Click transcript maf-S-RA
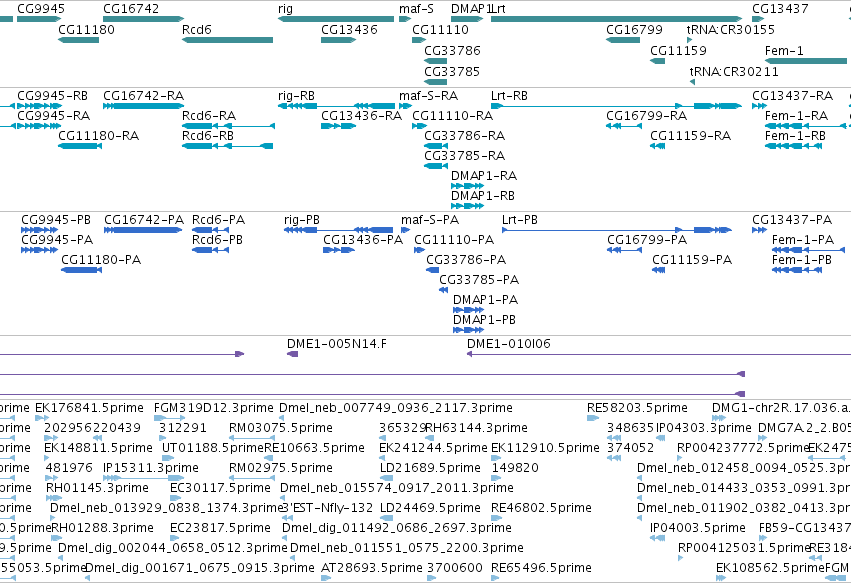This screenshot has height=583, width=851. (429, 96)
